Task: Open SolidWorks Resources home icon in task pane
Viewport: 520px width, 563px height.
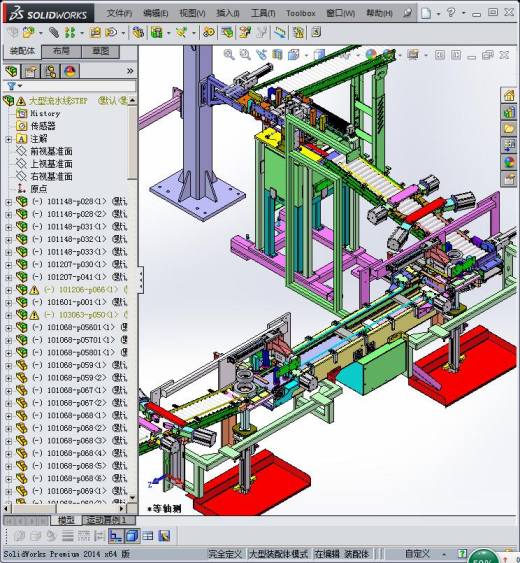Action: coord(509,95)
